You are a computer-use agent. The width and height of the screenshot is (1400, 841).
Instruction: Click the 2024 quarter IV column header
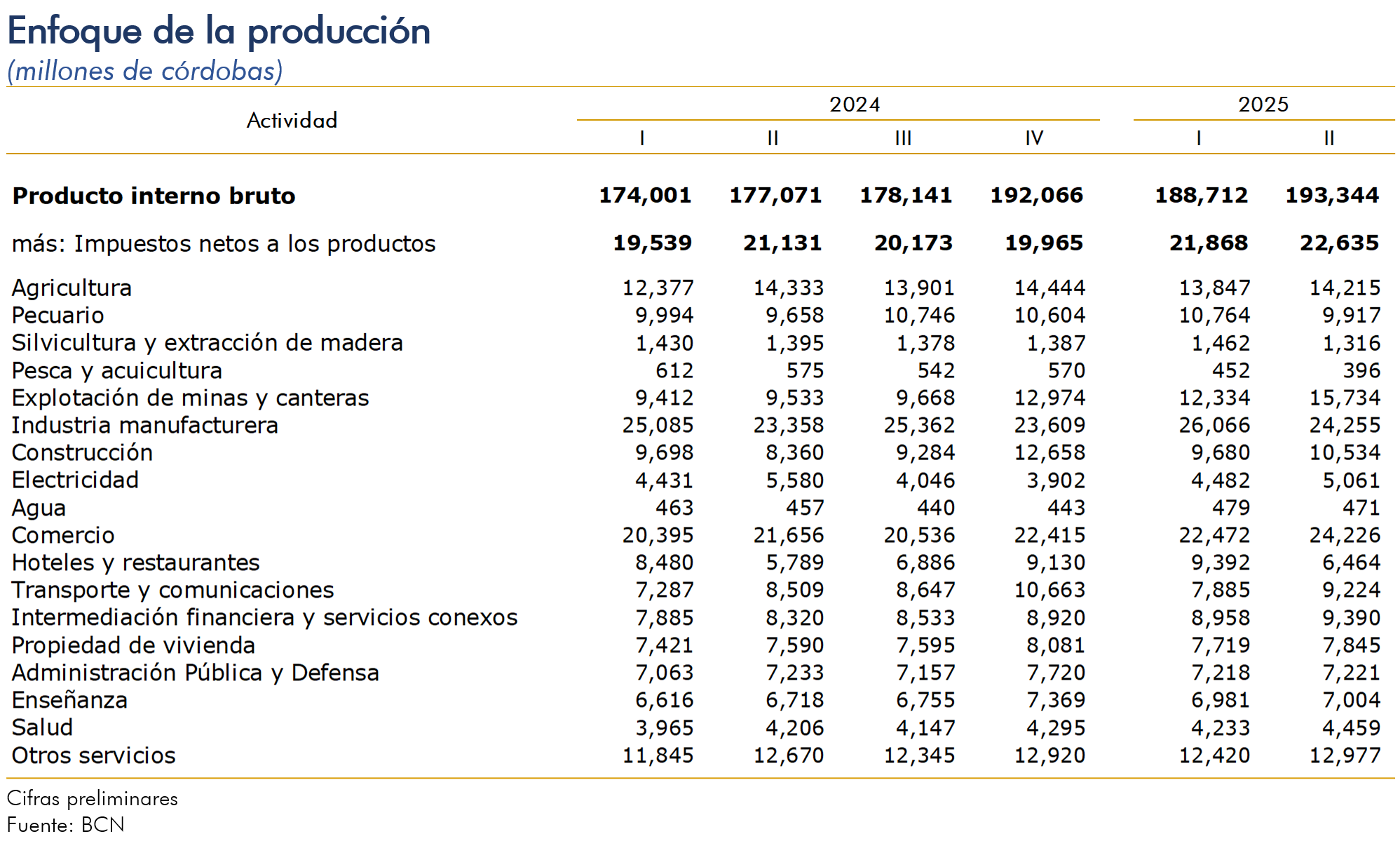pos(1033,138)
